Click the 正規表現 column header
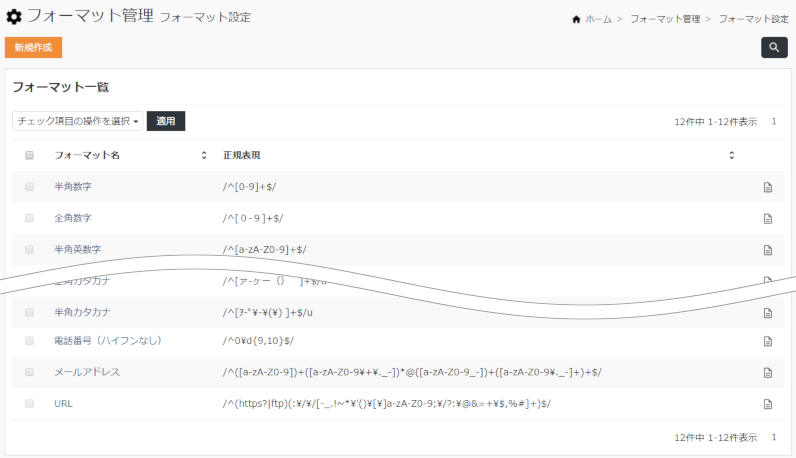The image size is (796, 458). (x=242, y=155)
